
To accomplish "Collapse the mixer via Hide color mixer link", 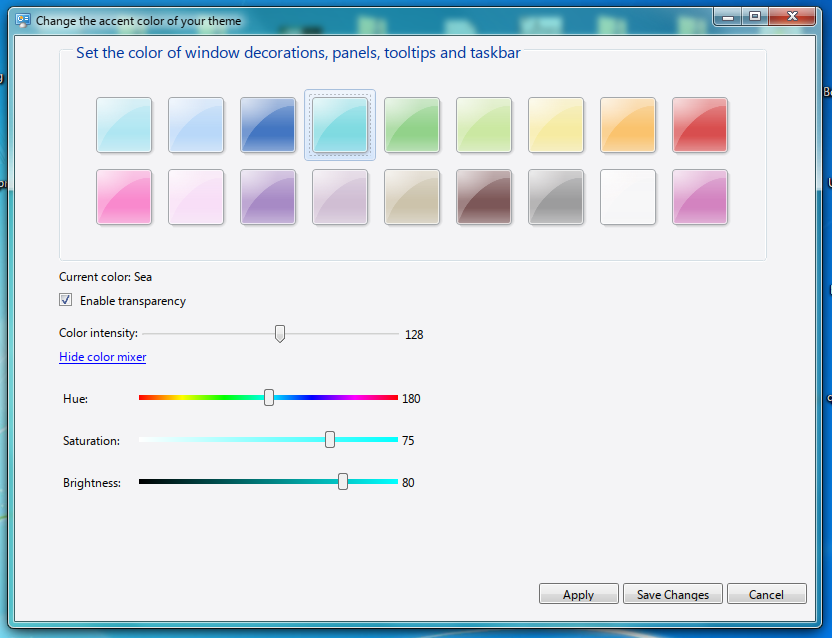I will click(102, 356).
